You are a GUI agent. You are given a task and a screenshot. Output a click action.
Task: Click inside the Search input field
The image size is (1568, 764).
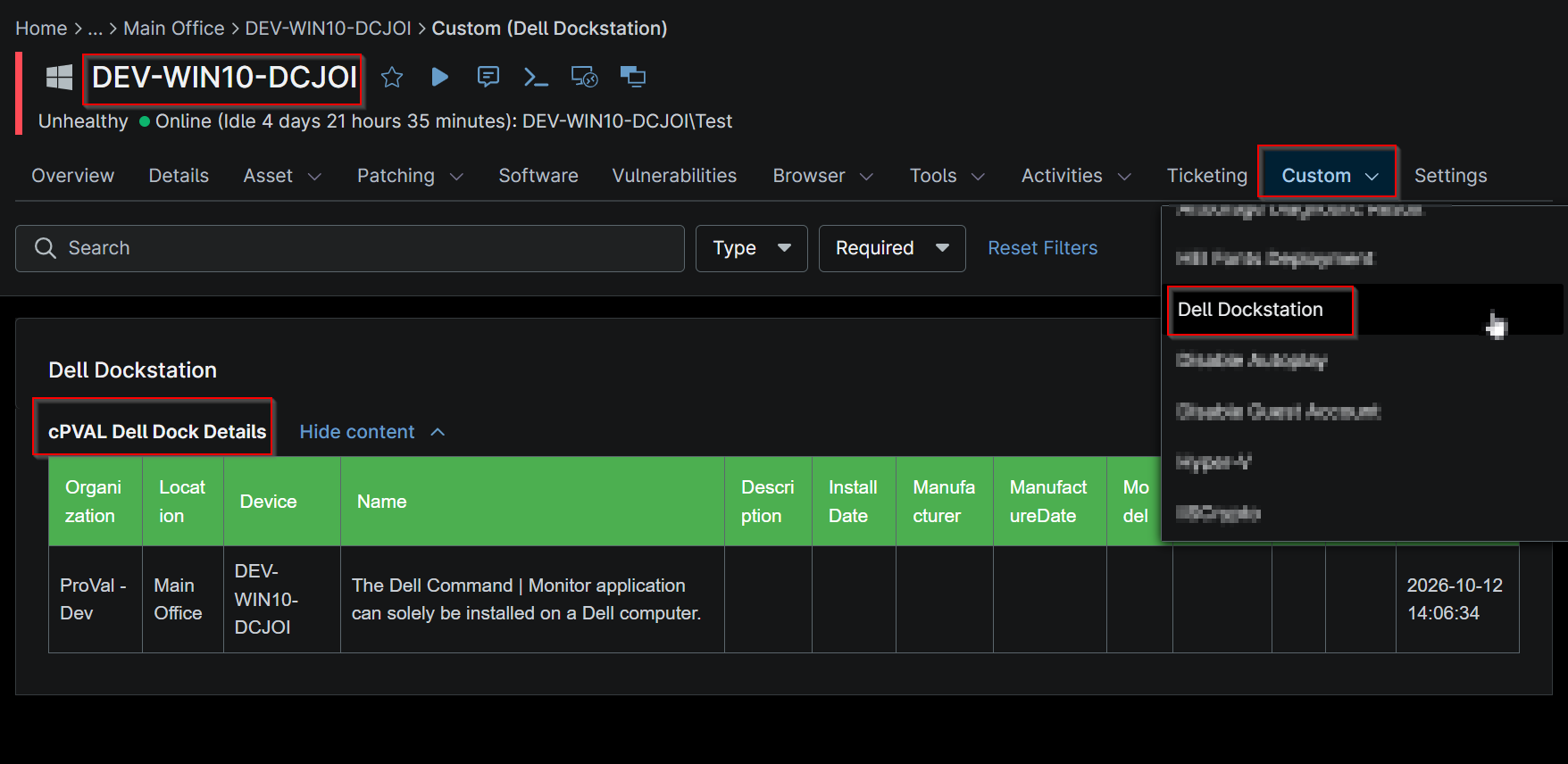coord(350,248)
